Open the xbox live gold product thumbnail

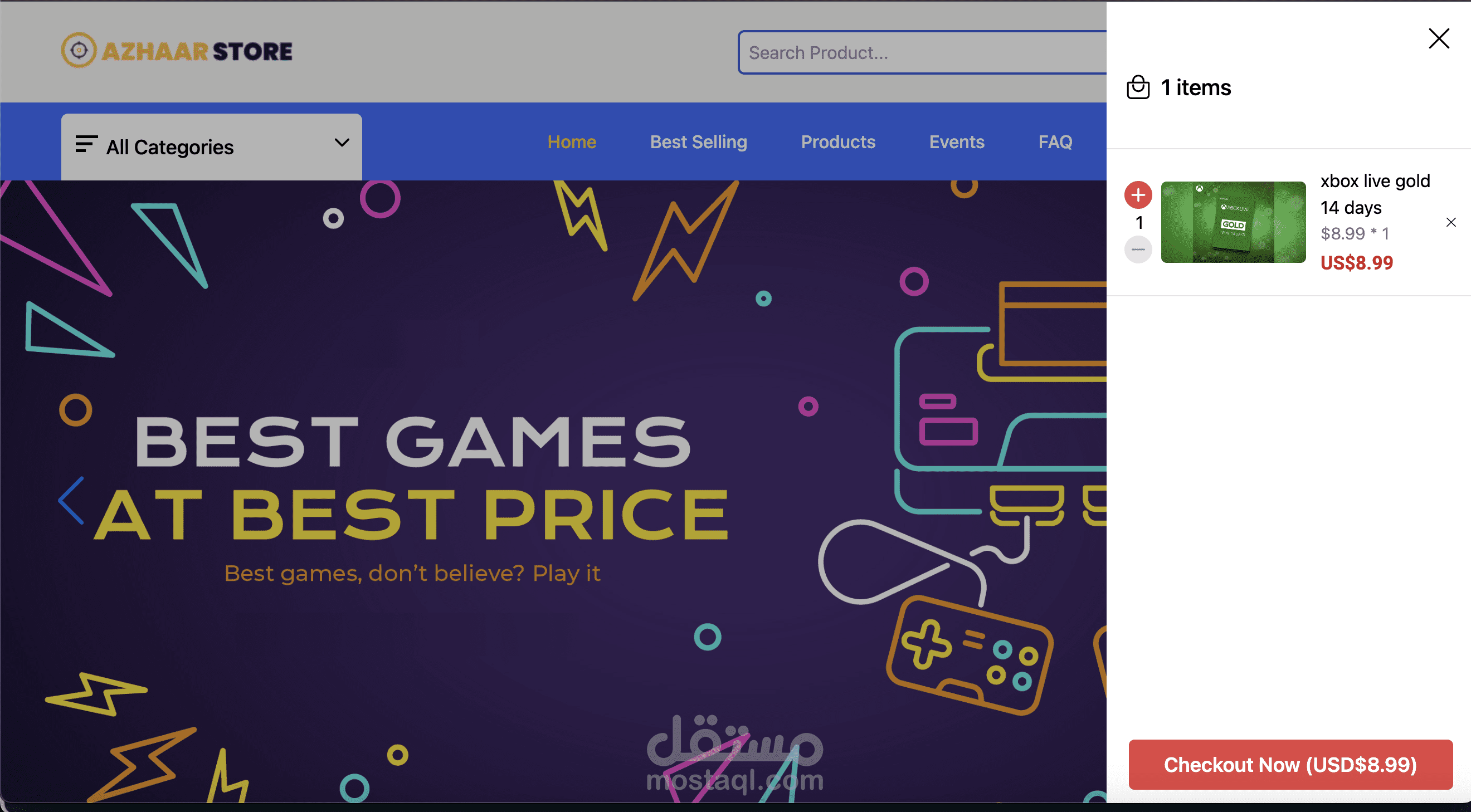pyautogui.click(x=1233, y=222)
